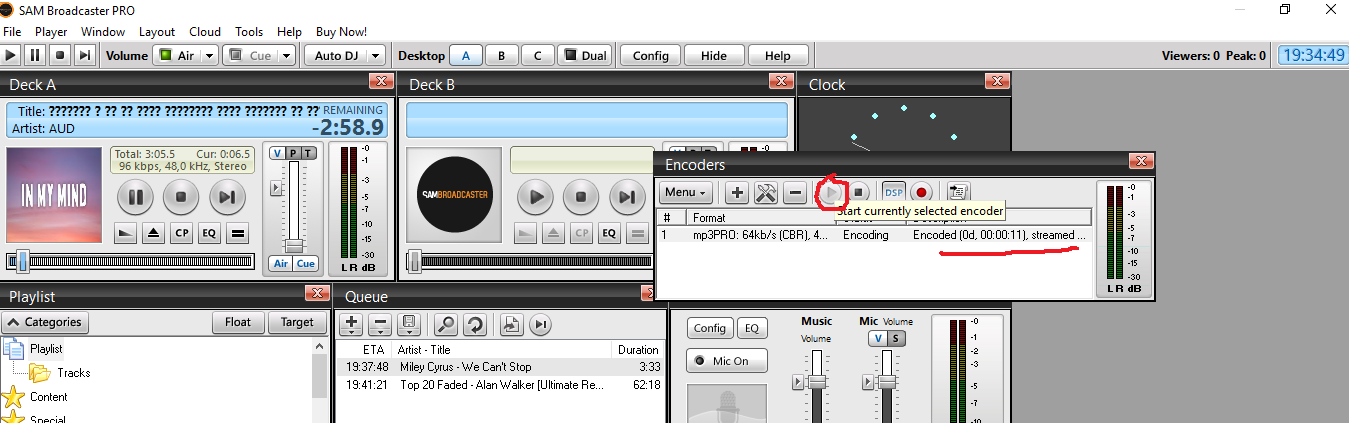Open the Air volume dropdown arrow
The width and height of the screenshot is (1349, 423).
[210, 56]
